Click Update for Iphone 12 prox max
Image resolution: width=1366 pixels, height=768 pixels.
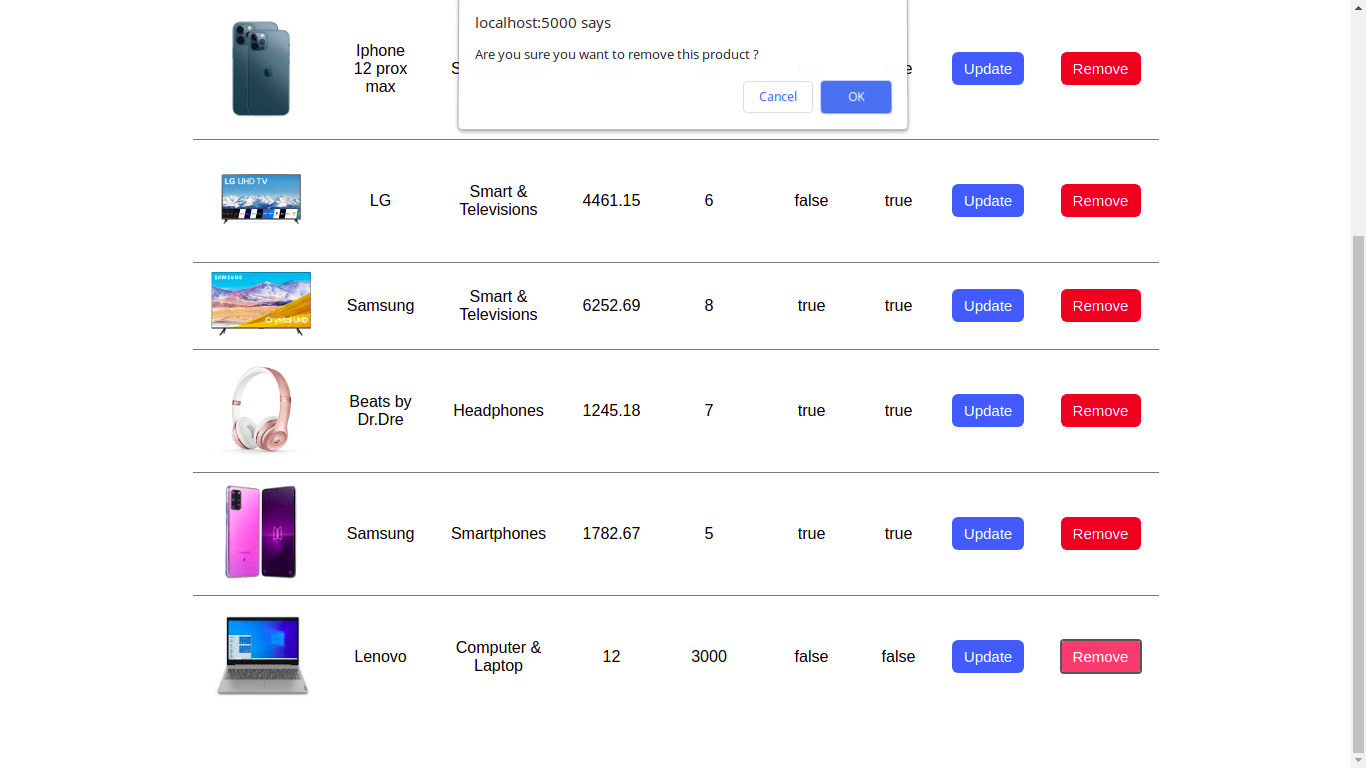point(988,69)
